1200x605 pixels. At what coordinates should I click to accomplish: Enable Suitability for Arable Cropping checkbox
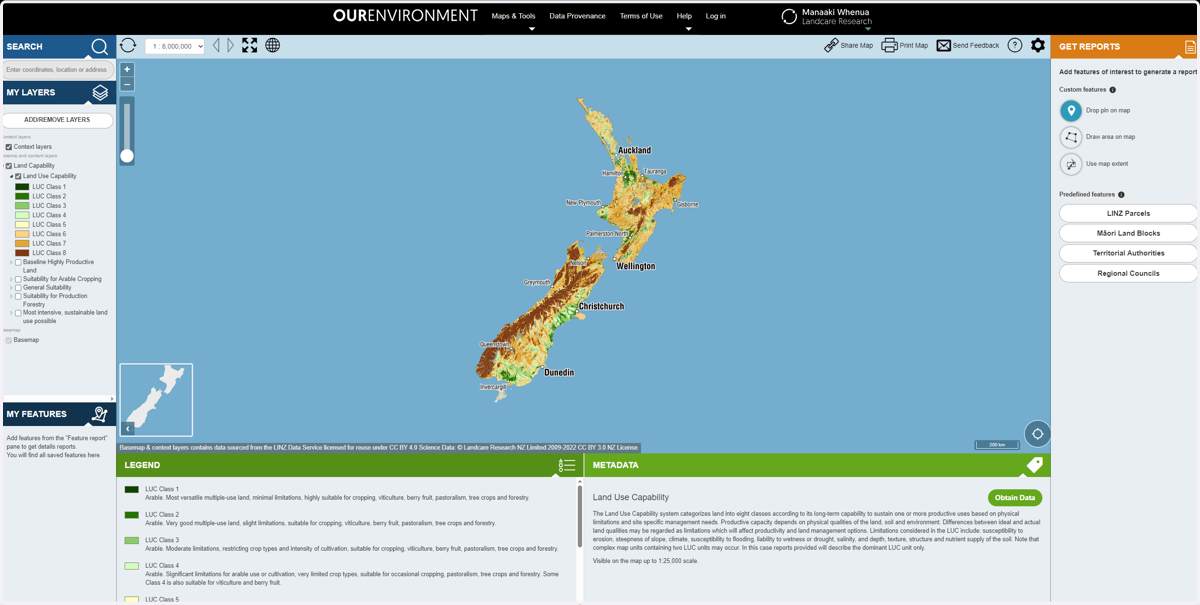tap(18, 279)
